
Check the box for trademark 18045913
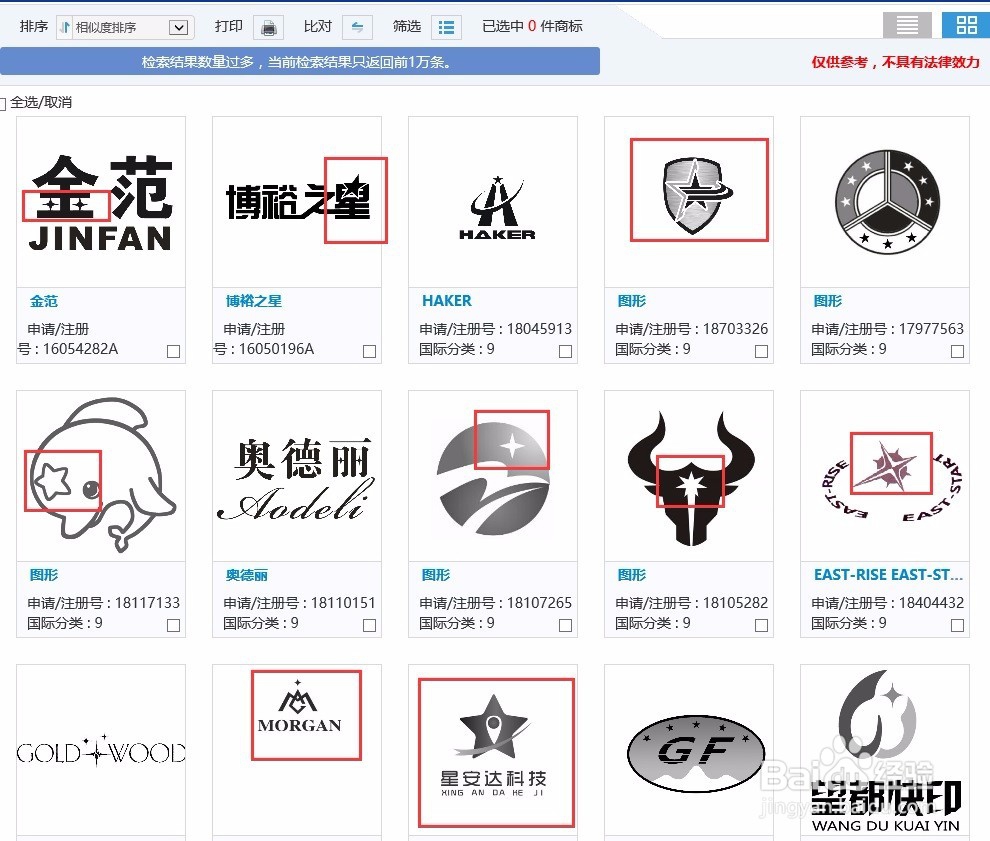click(566, 352)
